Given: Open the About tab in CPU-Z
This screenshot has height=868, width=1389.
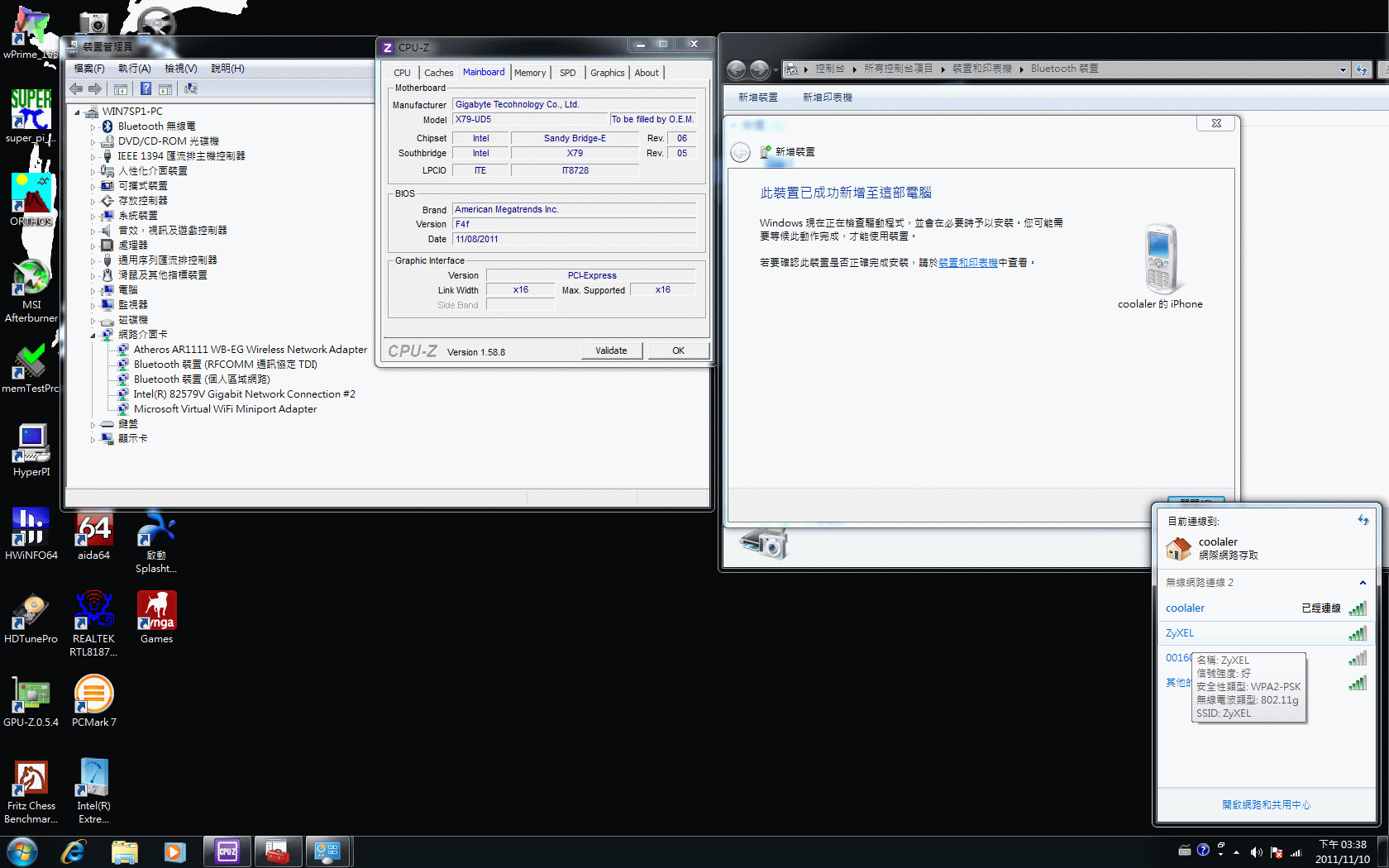Looking at the screenshot, I should 647,73.
